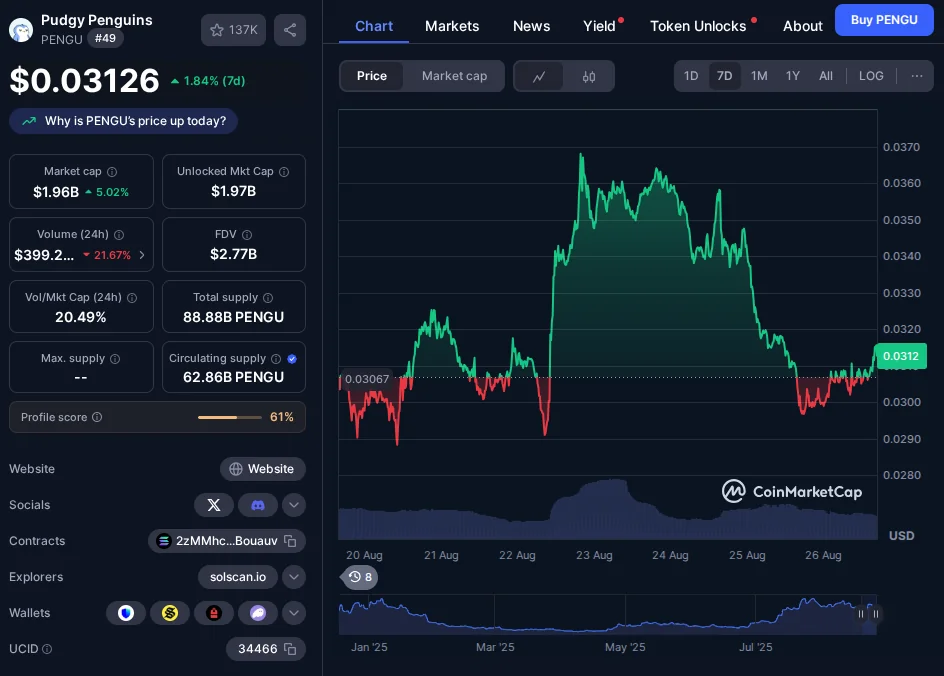944x676 pixels.
Task: Open the first blue shield wallet icon
Action: 126,613
